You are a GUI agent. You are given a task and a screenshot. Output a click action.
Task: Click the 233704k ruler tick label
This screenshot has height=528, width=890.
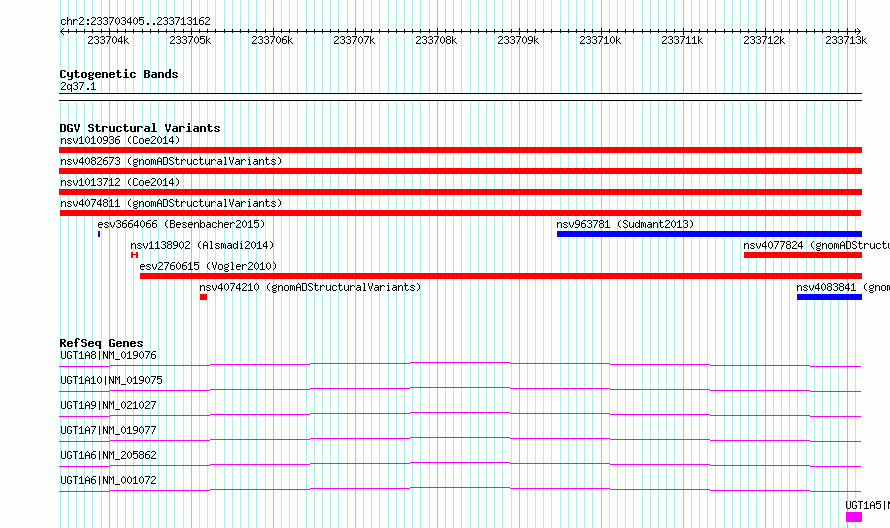(108, 40)
